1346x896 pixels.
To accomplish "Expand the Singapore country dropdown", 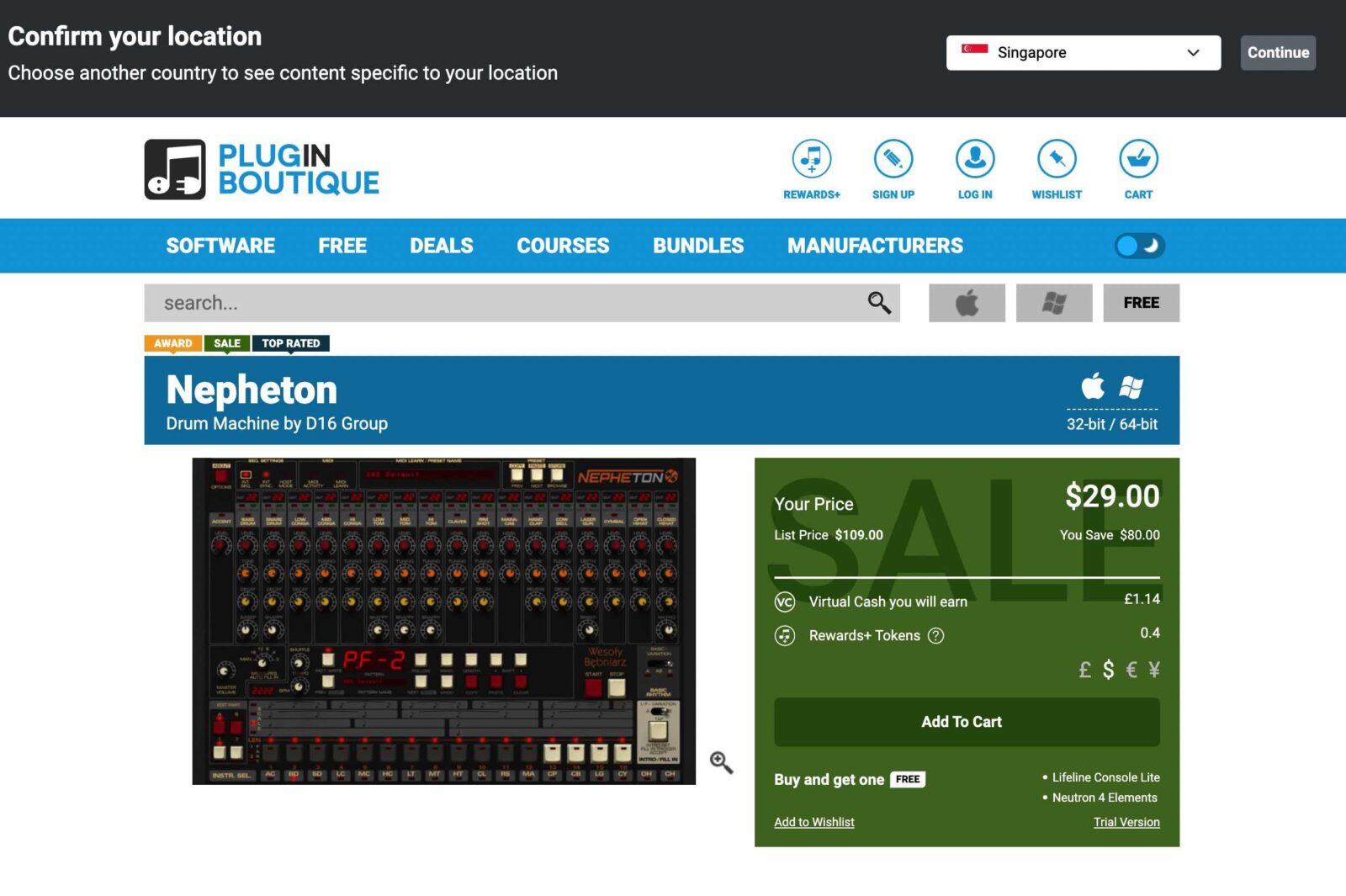I will point(1083,53).
